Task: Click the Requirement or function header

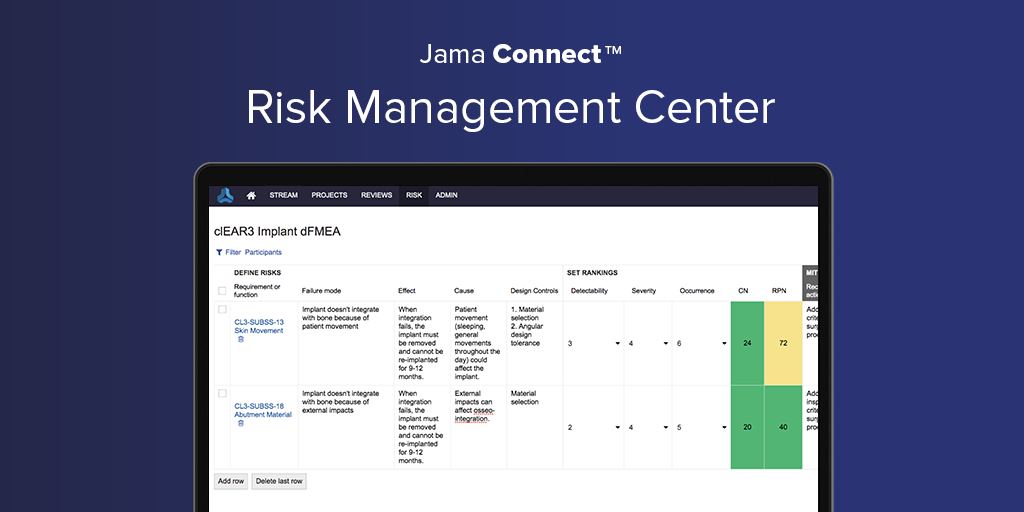Action: click(257, 291)
